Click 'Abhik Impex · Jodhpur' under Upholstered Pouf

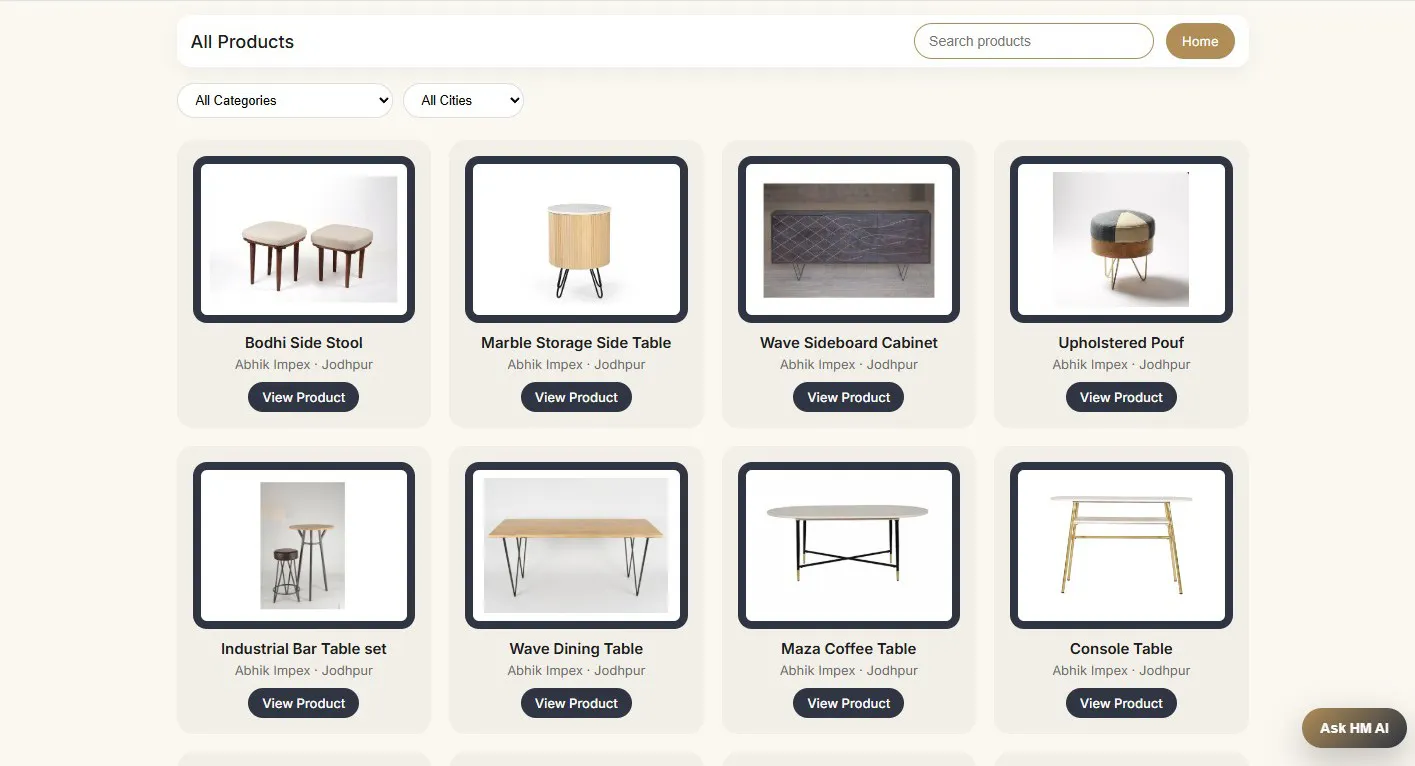[1121, 365]
